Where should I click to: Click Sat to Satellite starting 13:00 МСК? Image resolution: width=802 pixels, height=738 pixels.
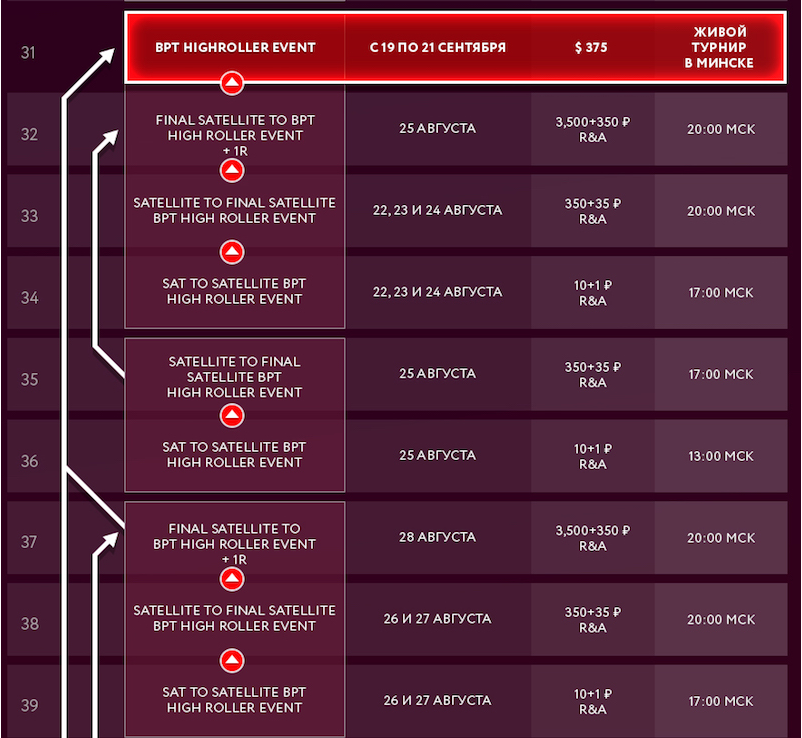pyautogui.click(x=235, y=455)
